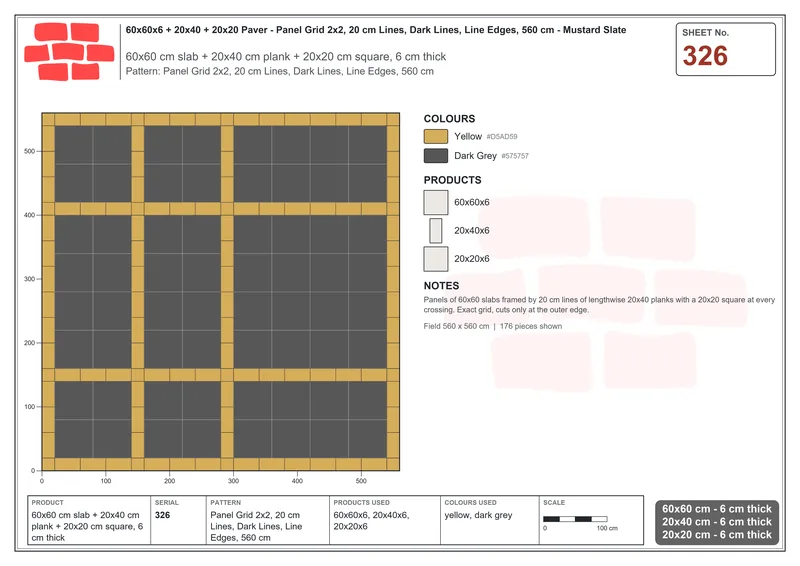The height and width of the screenshot is (566, 800).
Task: Click the sheet number 326
Action: pyautogui.click(x=705, y=56)
